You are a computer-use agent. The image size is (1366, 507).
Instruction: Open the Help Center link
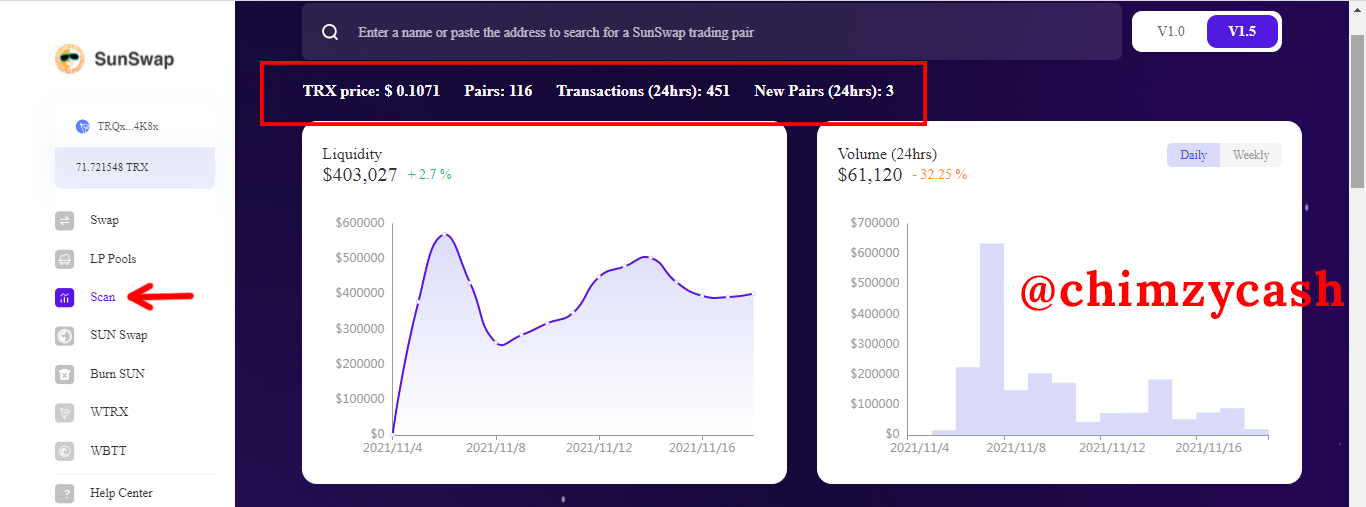pyautogui.click(x=121, y=493)
